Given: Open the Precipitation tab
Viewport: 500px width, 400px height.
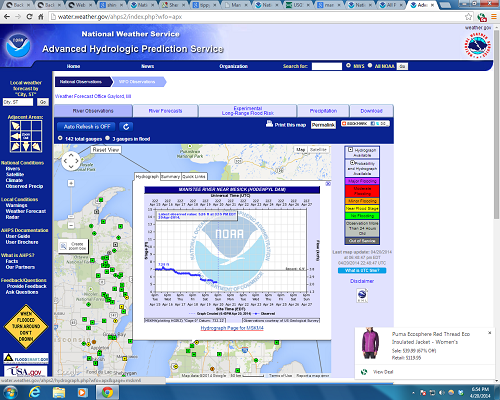Looking at the screenshot, I should pyautogui.click(x=323, y=111).
